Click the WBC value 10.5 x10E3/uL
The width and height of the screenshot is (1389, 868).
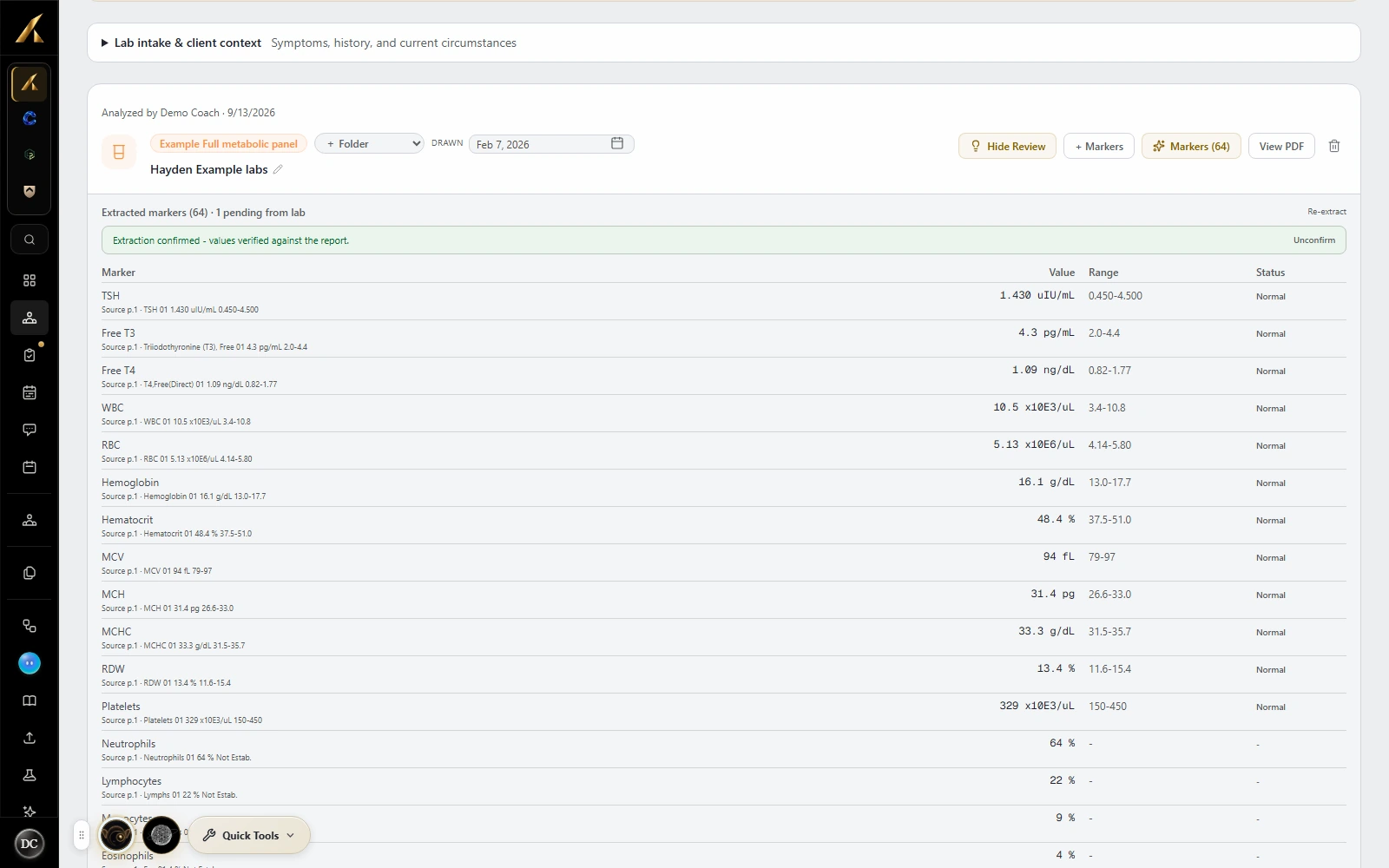(x=1034, y=407)
